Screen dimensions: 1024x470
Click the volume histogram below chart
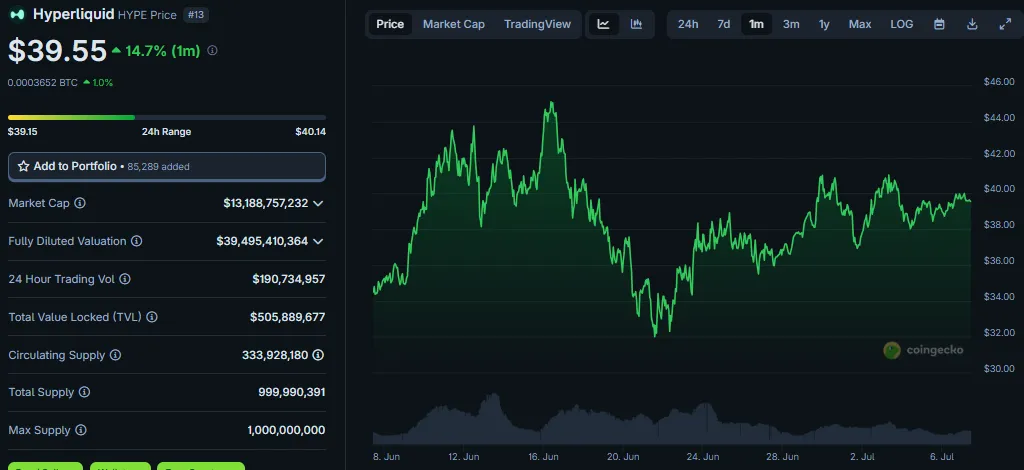click(x=671, y=421)
